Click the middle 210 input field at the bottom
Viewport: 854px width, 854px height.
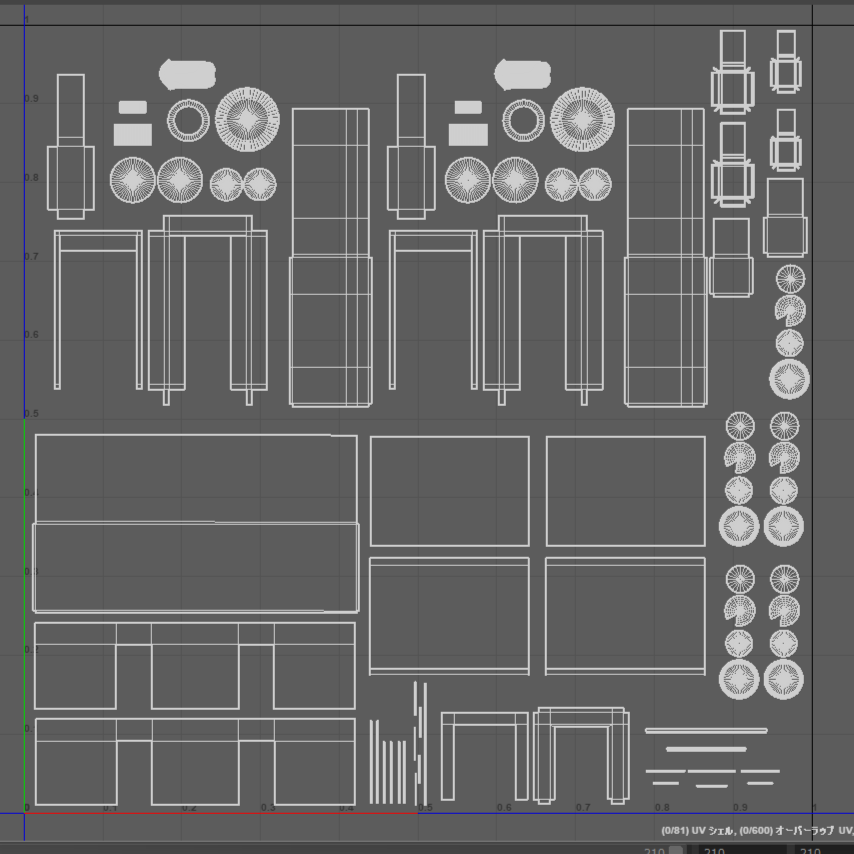click(740, 850)
